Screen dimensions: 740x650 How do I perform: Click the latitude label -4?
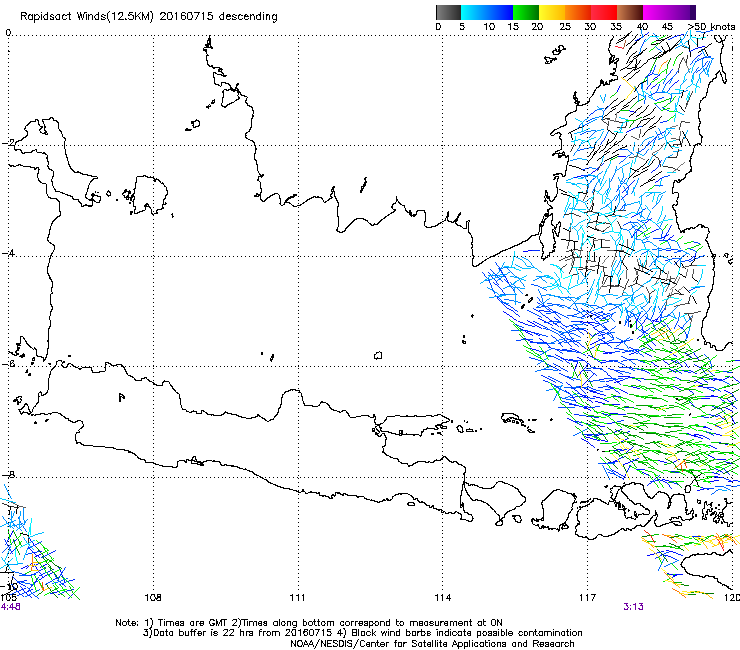click(x=9, y=253)
